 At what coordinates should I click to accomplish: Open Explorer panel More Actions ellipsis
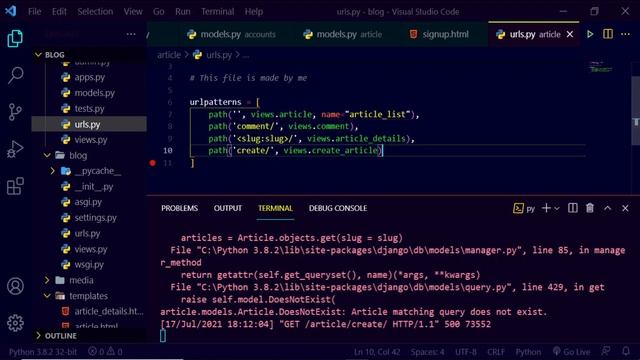131,34
